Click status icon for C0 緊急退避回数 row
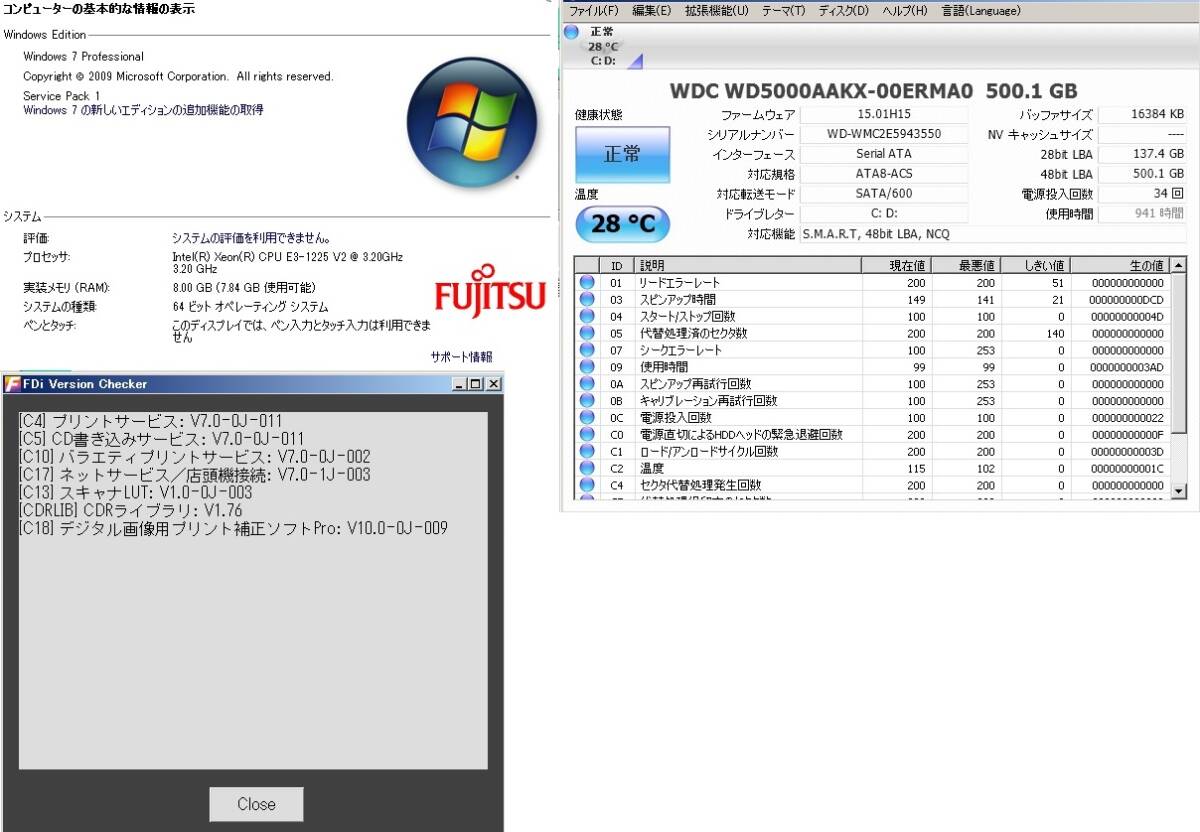Image resolution: width=1200 pixels, height=832 pixels. pos(587,435)
